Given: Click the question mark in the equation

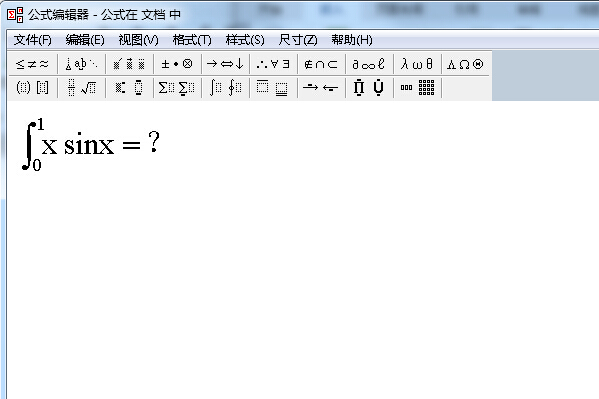Looking at the screenshot, I should 154,141.
